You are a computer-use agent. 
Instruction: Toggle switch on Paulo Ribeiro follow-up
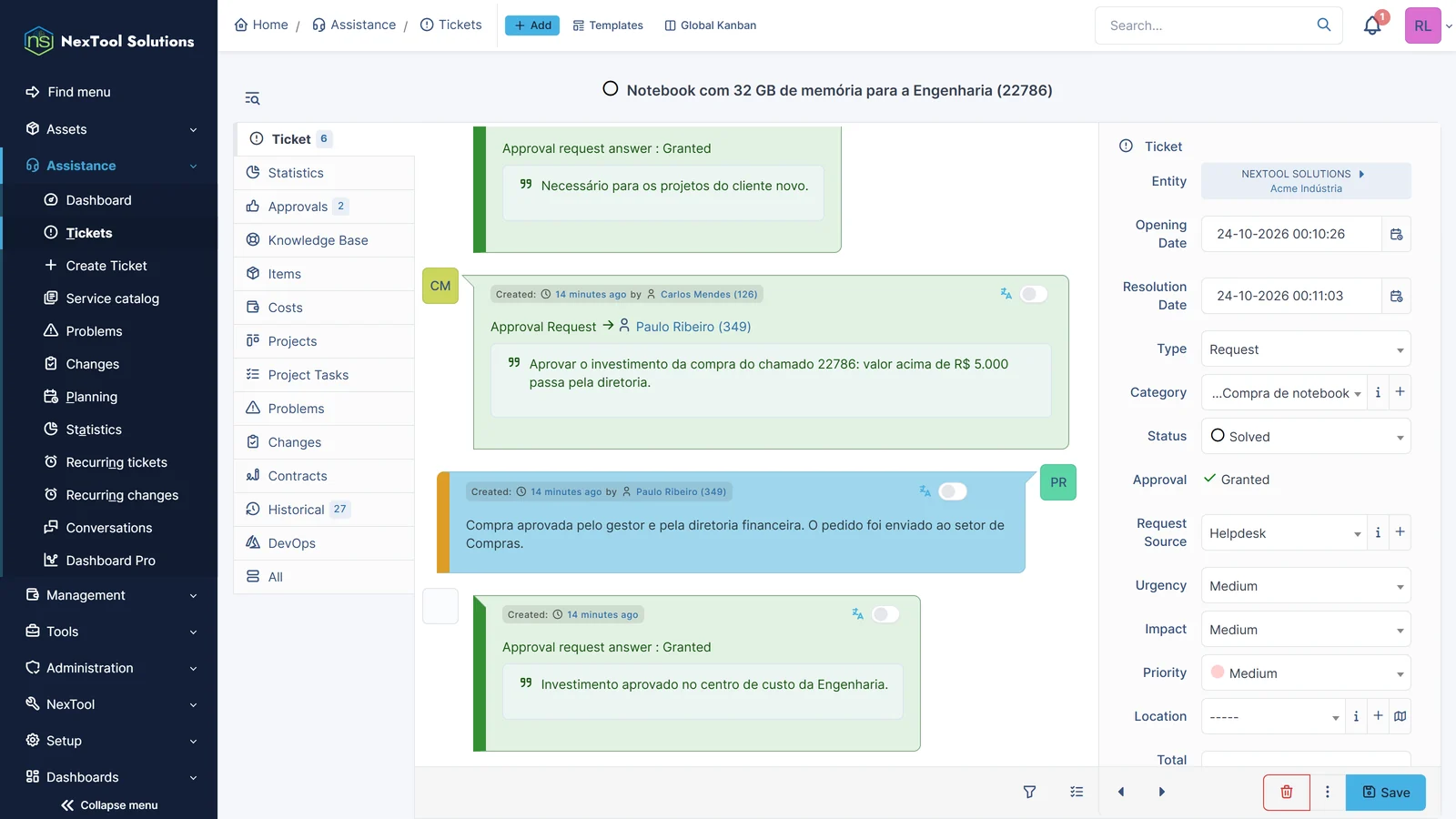953,491
